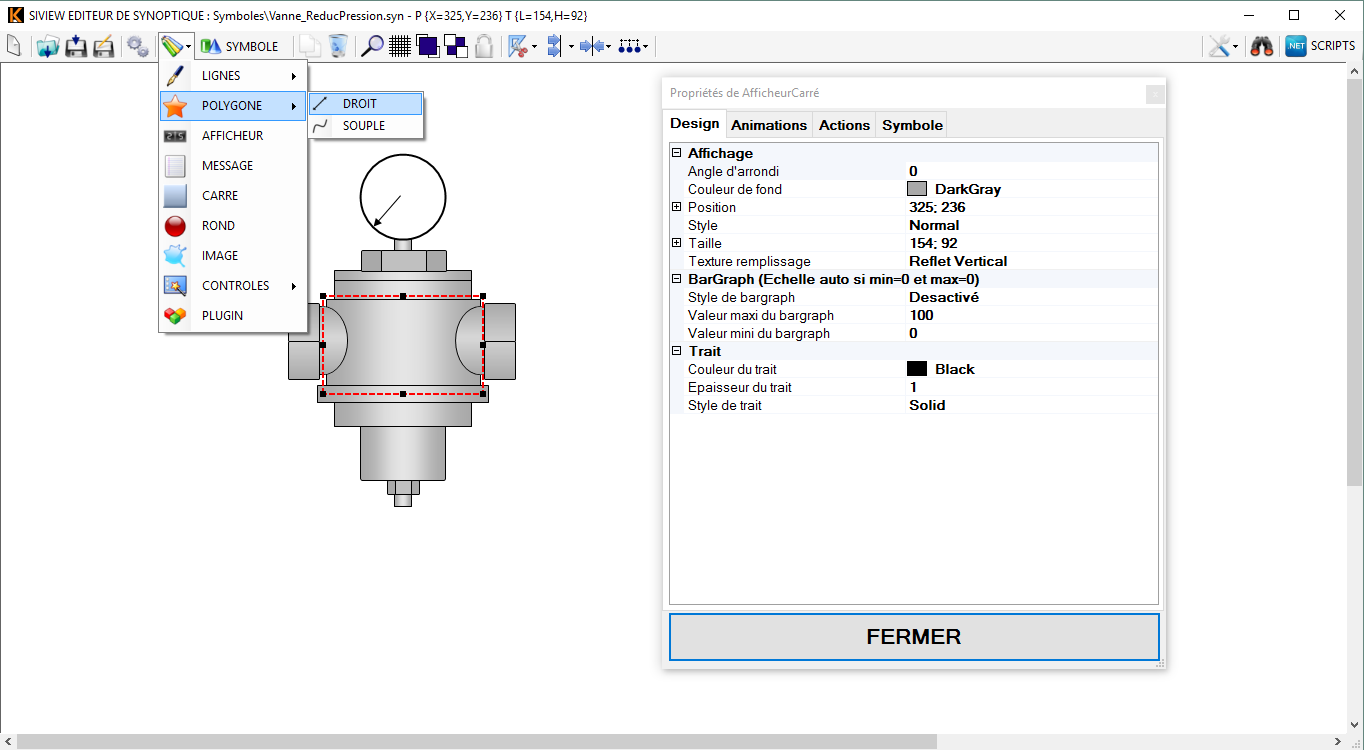
Task: Collapse the BarGraph property group
Action: [x=677, y=279]
